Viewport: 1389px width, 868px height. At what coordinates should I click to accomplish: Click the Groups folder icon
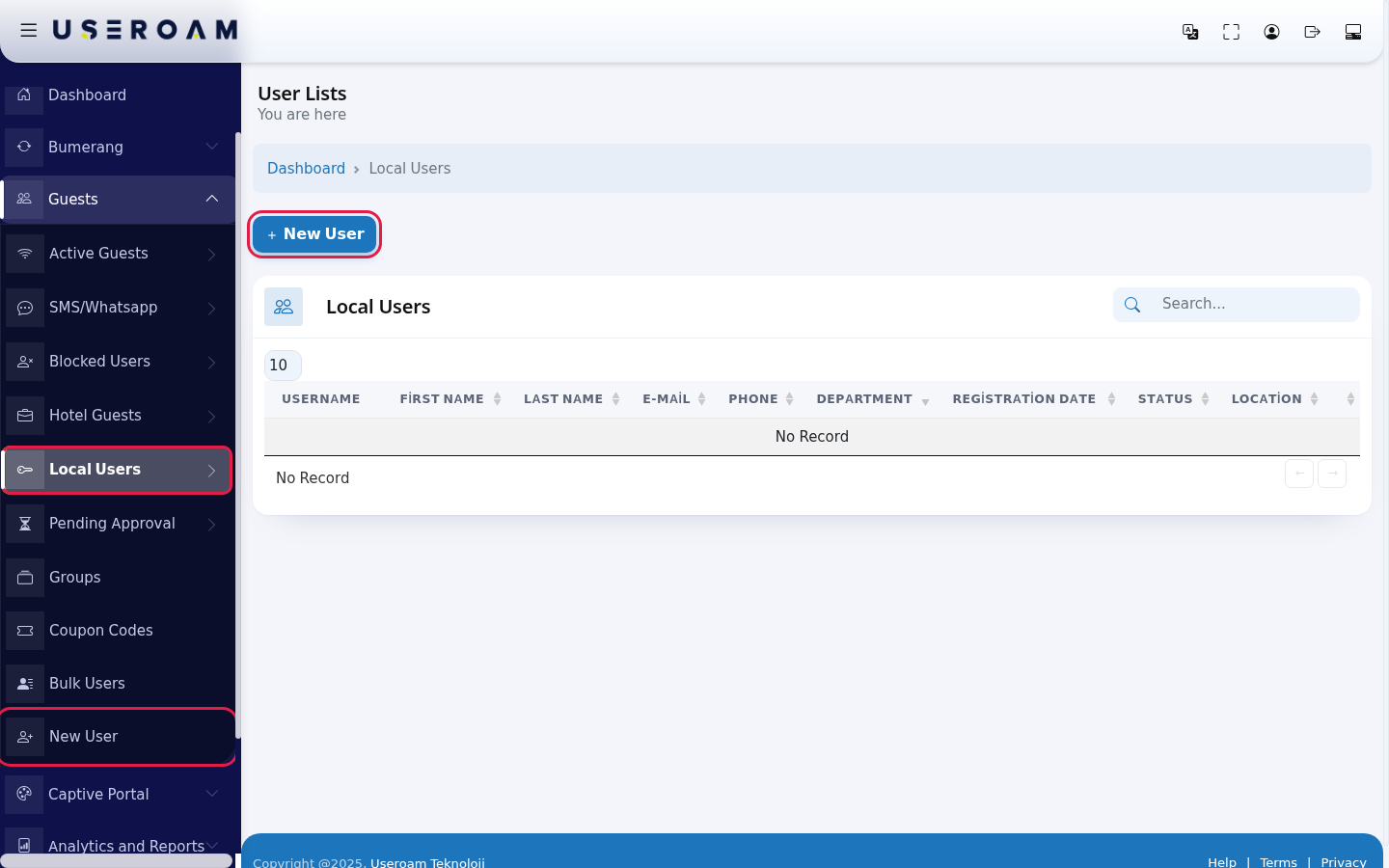[x=25, y=578]
